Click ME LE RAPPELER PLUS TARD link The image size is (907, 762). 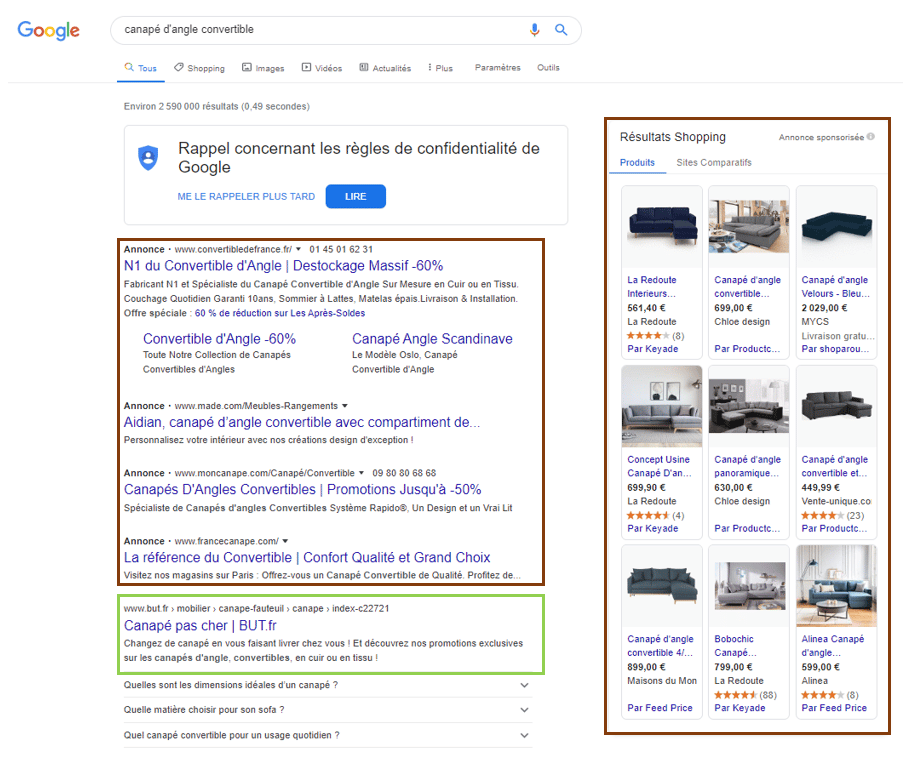pyautogui.click(x=246, y=197)
